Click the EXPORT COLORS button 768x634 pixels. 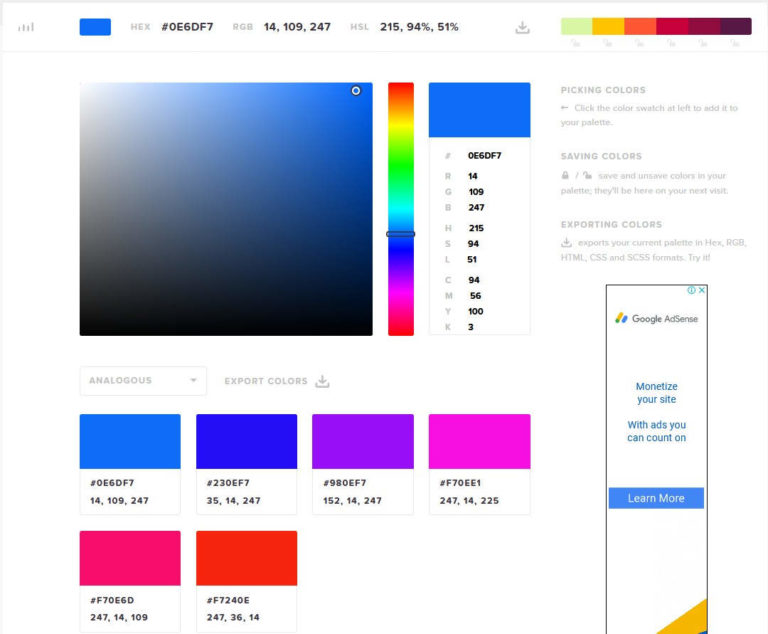277,381
